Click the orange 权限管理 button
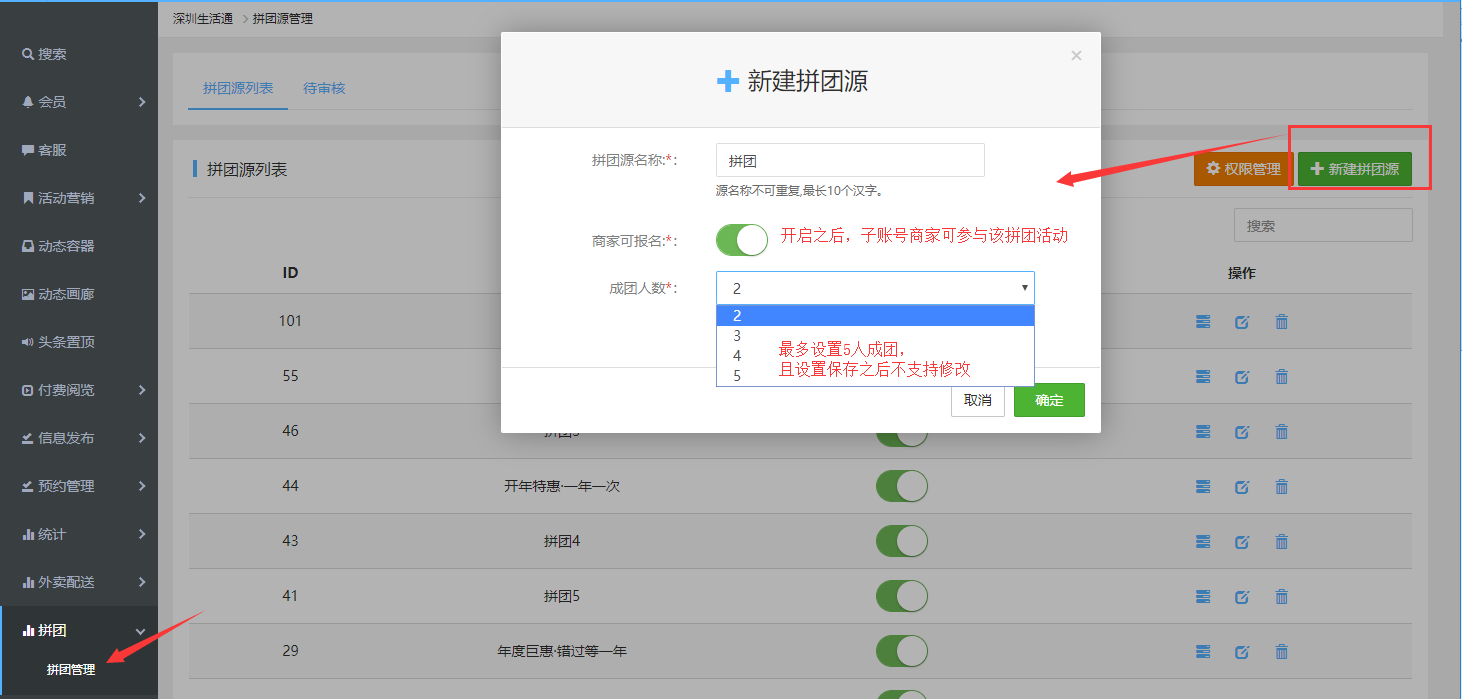Image resolution: width=1462 pixels, height=699 pixels. [x=1243, y=169]
